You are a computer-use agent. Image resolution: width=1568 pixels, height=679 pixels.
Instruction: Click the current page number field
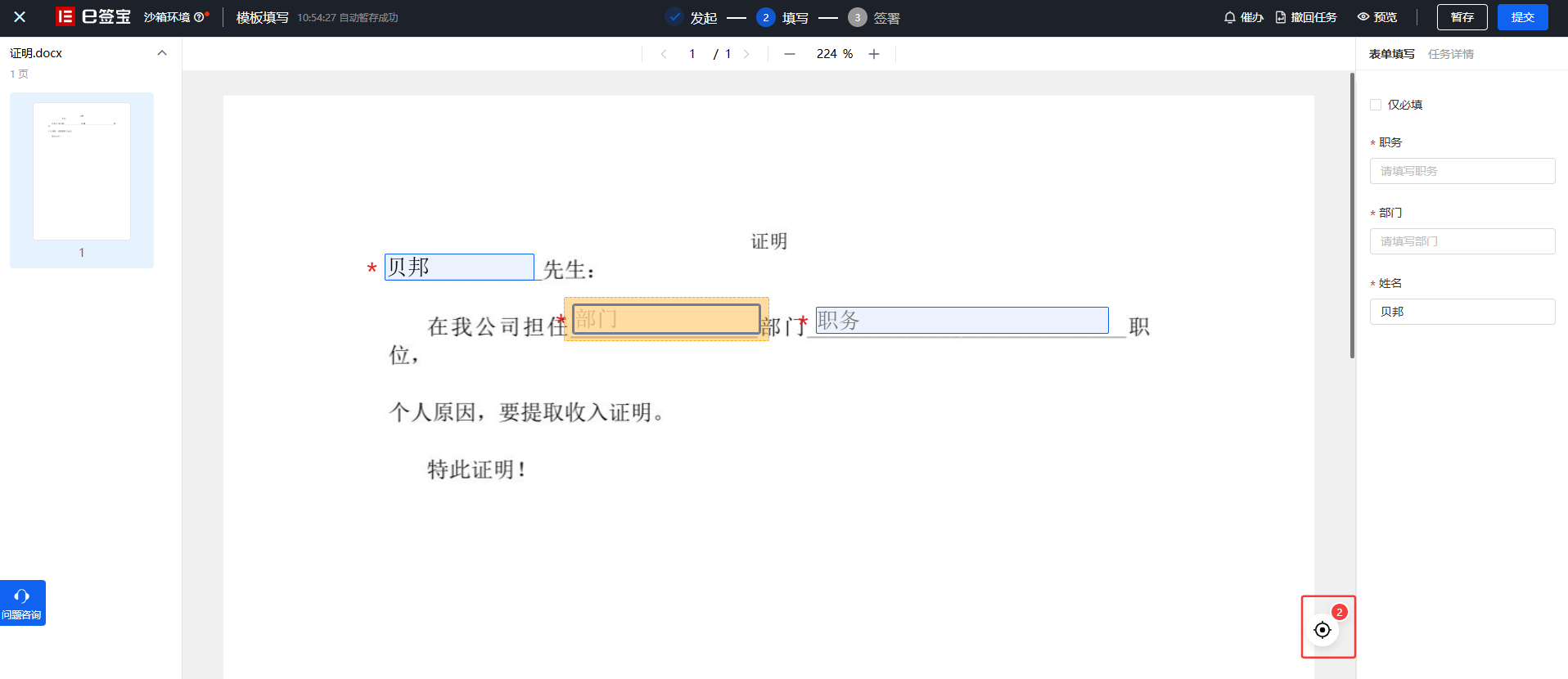coord(692,54)
